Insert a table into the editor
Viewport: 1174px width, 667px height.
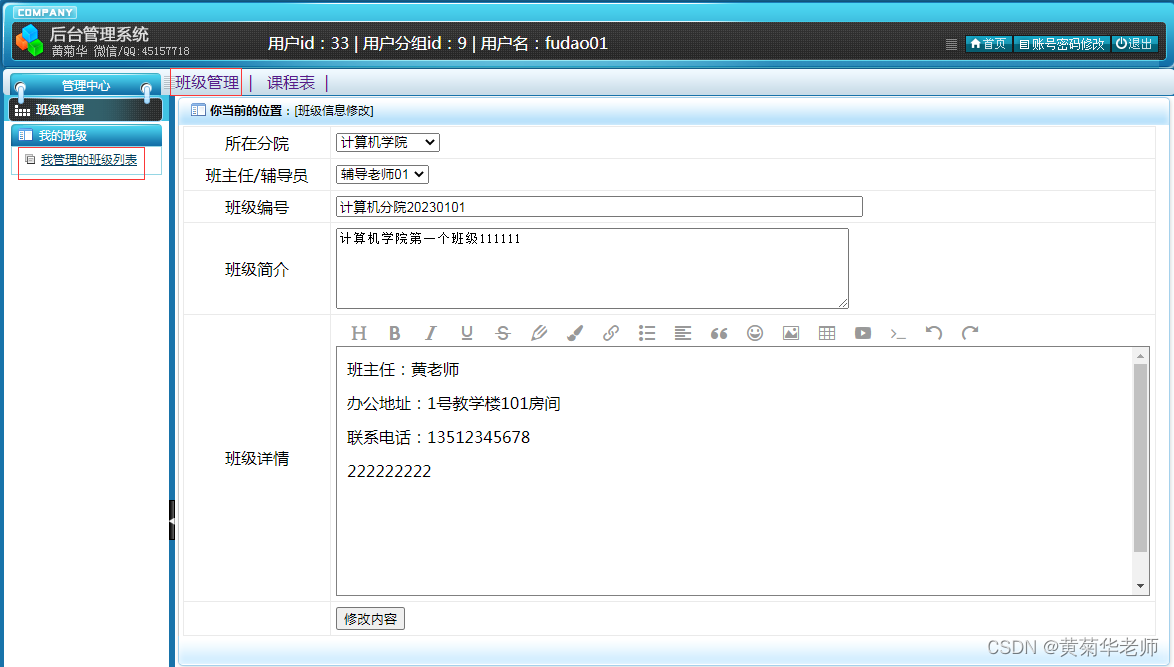click(x=827, y=333)
